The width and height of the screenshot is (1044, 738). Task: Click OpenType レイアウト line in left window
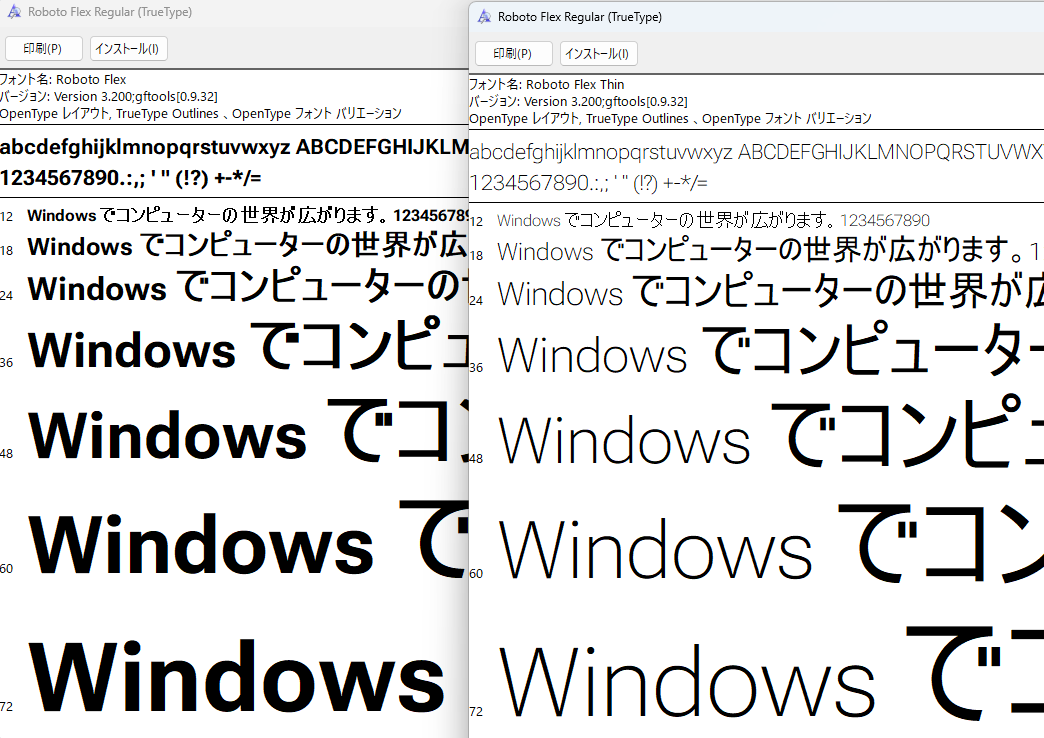[200, 114]
